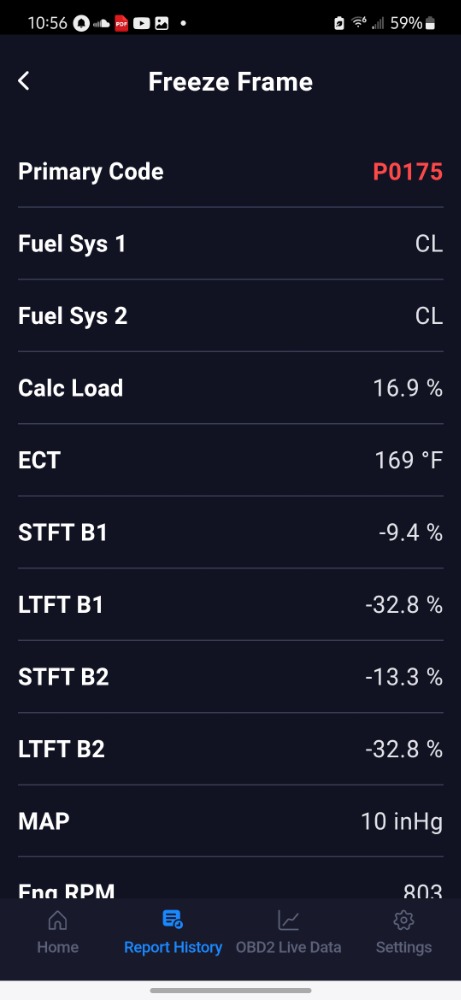Tap the STFT B2 value -13.3 %

tap(404, 677)
